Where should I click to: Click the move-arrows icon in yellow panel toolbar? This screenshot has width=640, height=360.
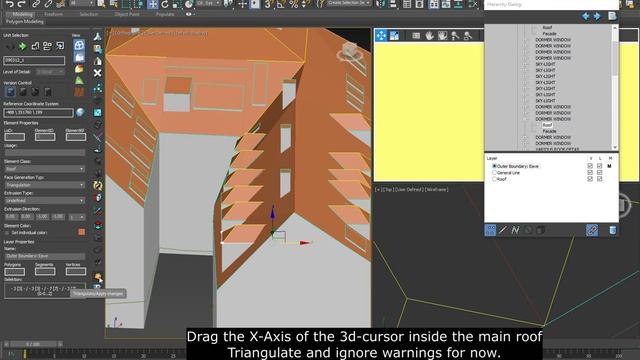pos(381,36)
